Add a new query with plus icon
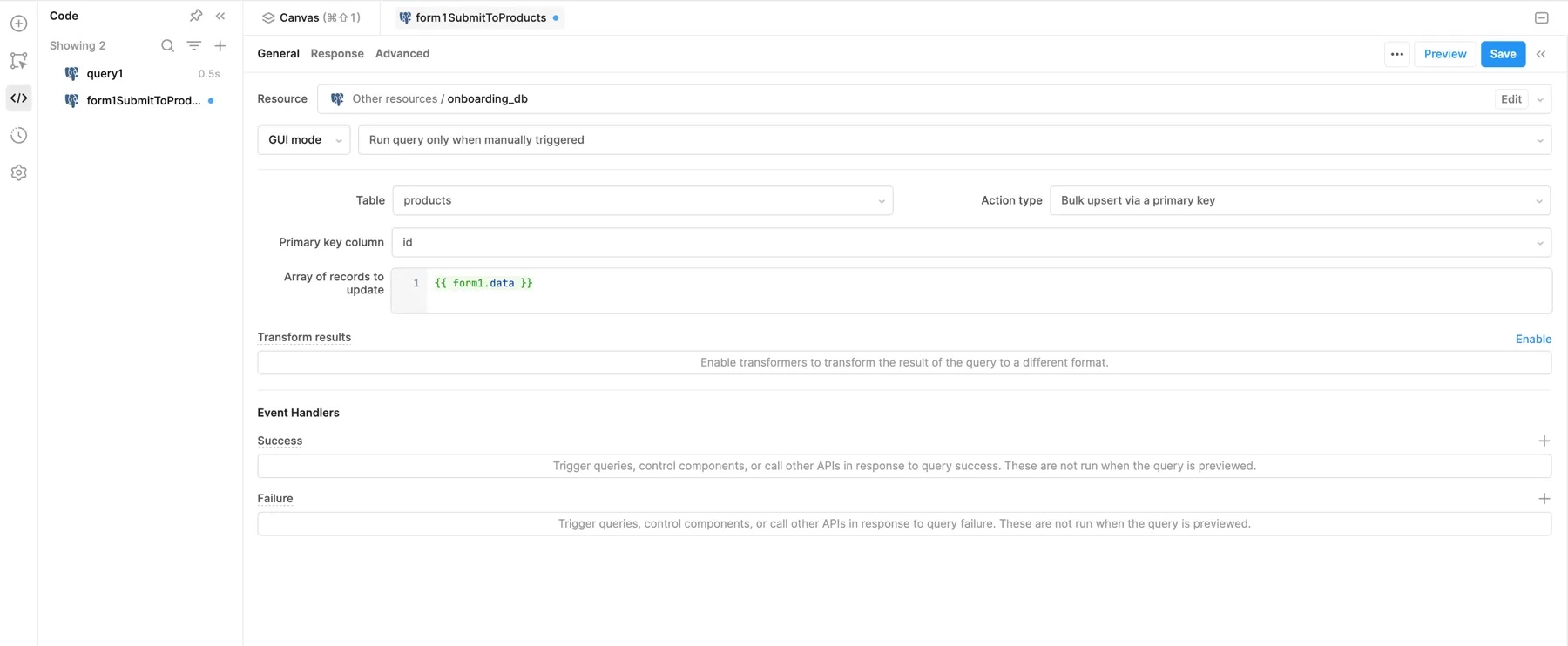Viewport: 1568px width, 646px height. (x=220, y=45)
